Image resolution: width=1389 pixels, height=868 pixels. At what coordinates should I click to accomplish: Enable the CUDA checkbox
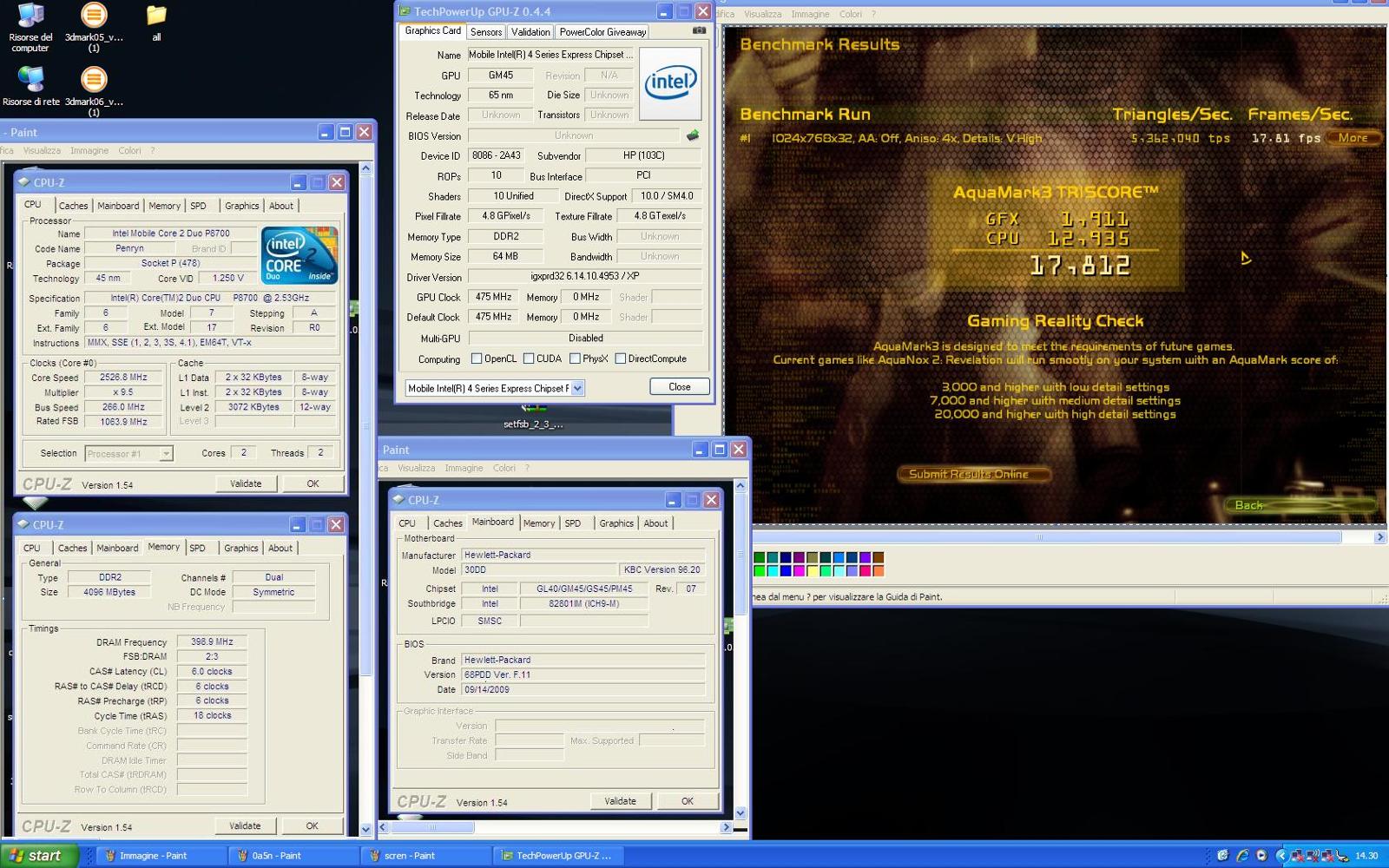tap(528, 358)
